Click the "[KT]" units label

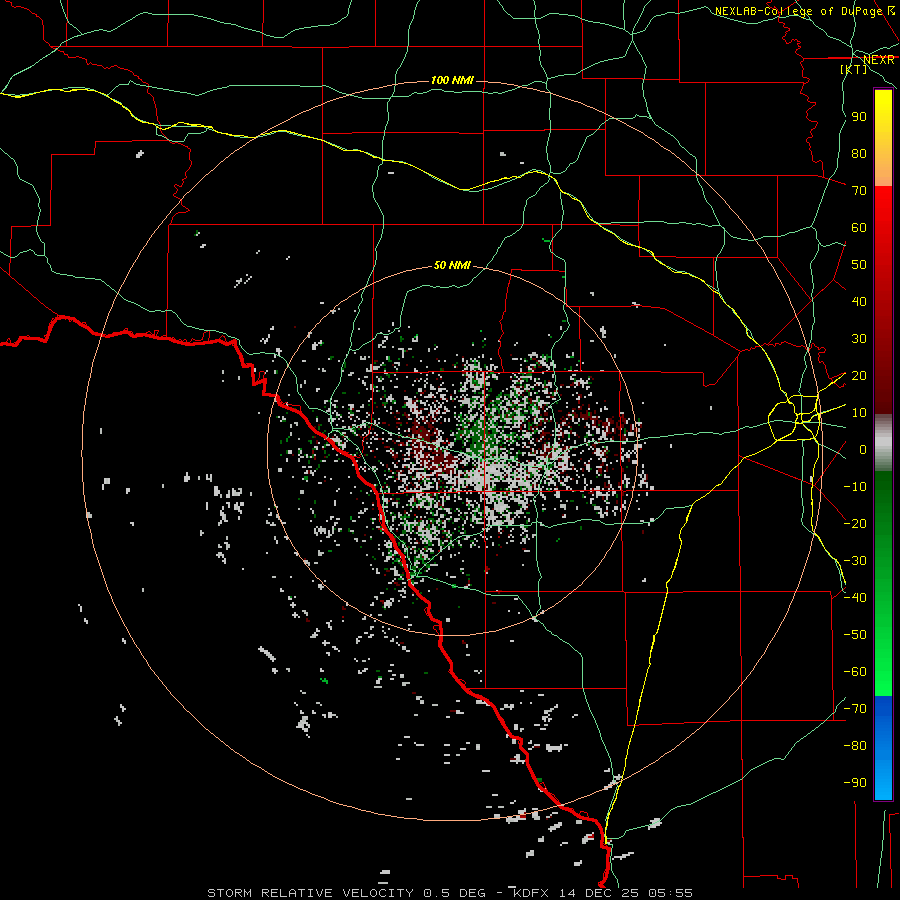pos(854,69)
